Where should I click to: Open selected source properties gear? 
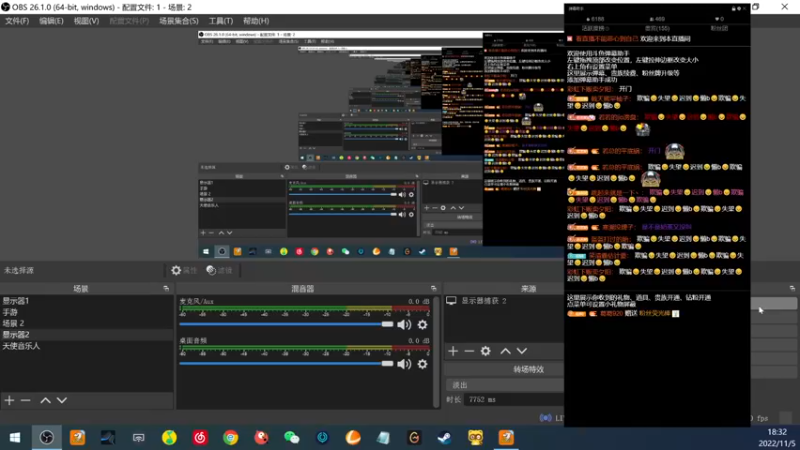(486, 351)
